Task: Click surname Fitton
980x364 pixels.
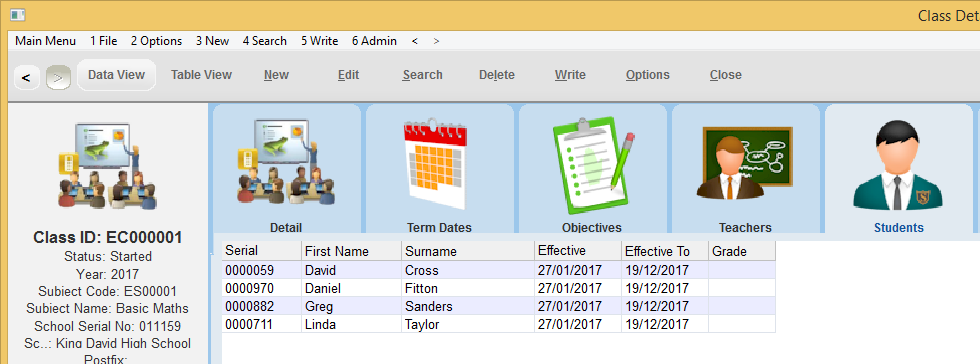Action: [468, 288]
